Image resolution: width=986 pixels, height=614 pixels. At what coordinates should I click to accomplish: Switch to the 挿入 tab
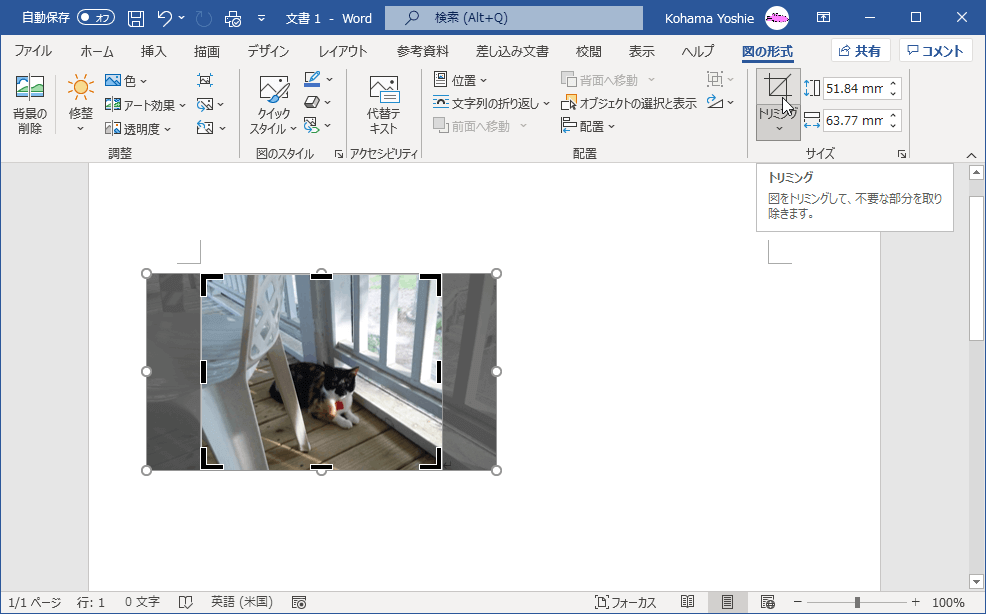[153, 51]
